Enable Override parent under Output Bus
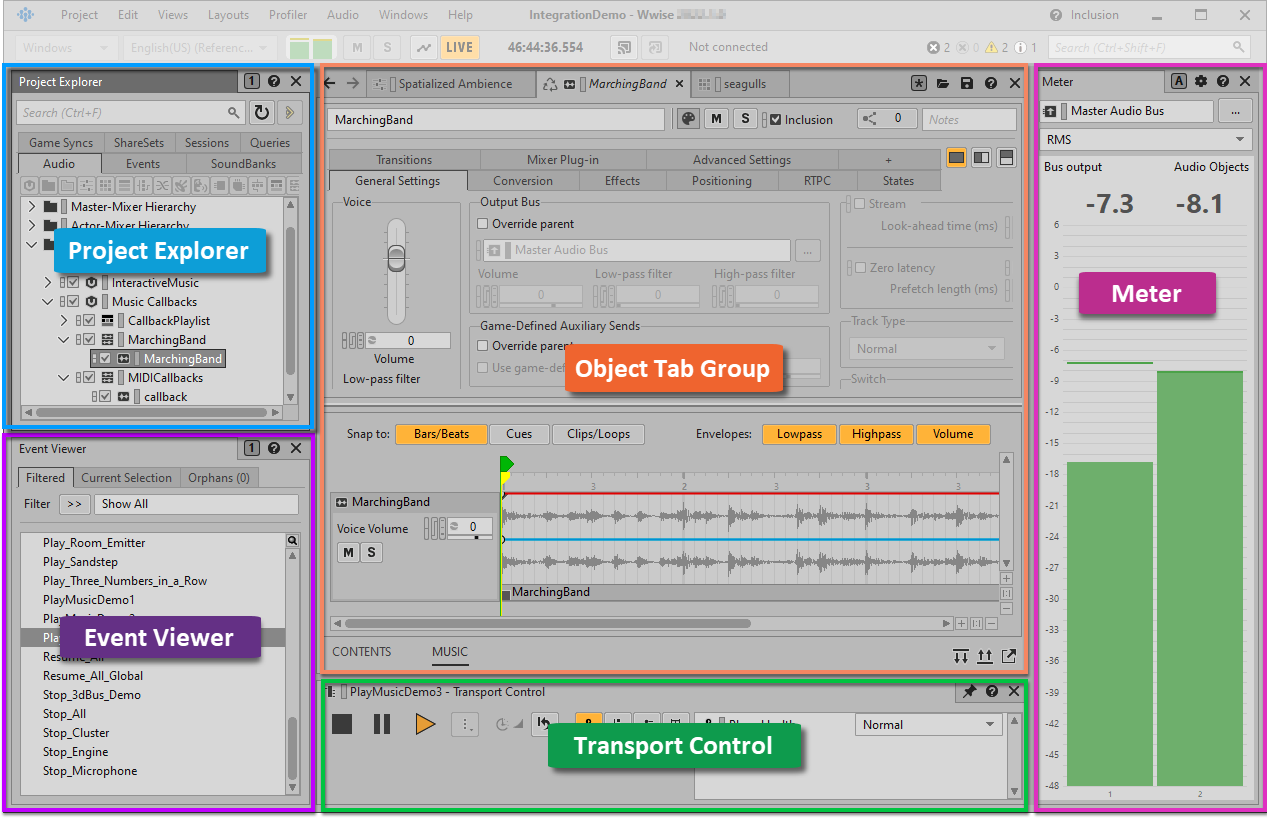1267x818 pixels. (x=483, y=224)
